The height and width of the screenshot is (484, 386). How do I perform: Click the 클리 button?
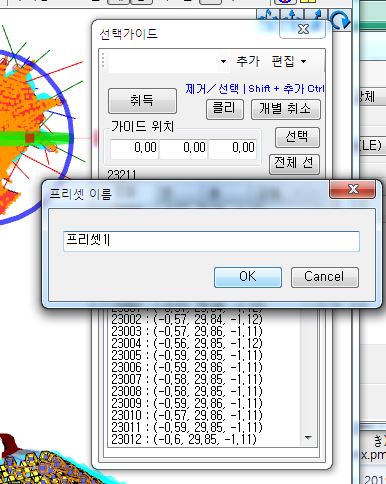225,109
